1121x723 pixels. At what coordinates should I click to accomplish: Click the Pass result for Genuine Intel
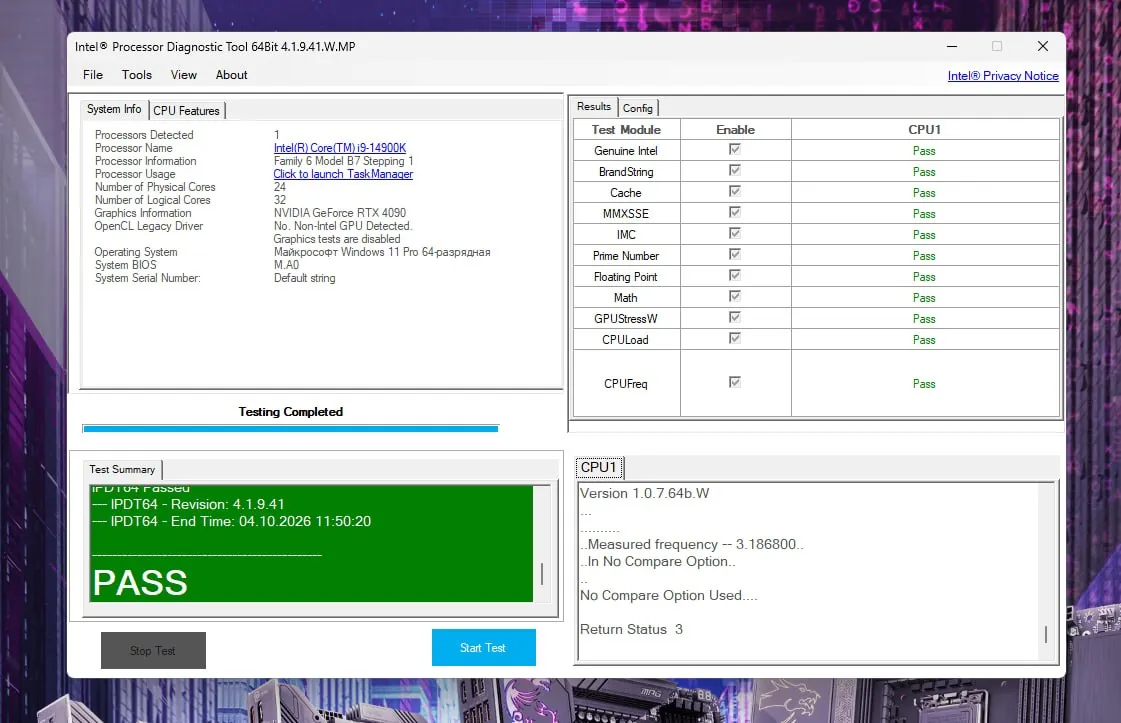click(x=924, y=151)
